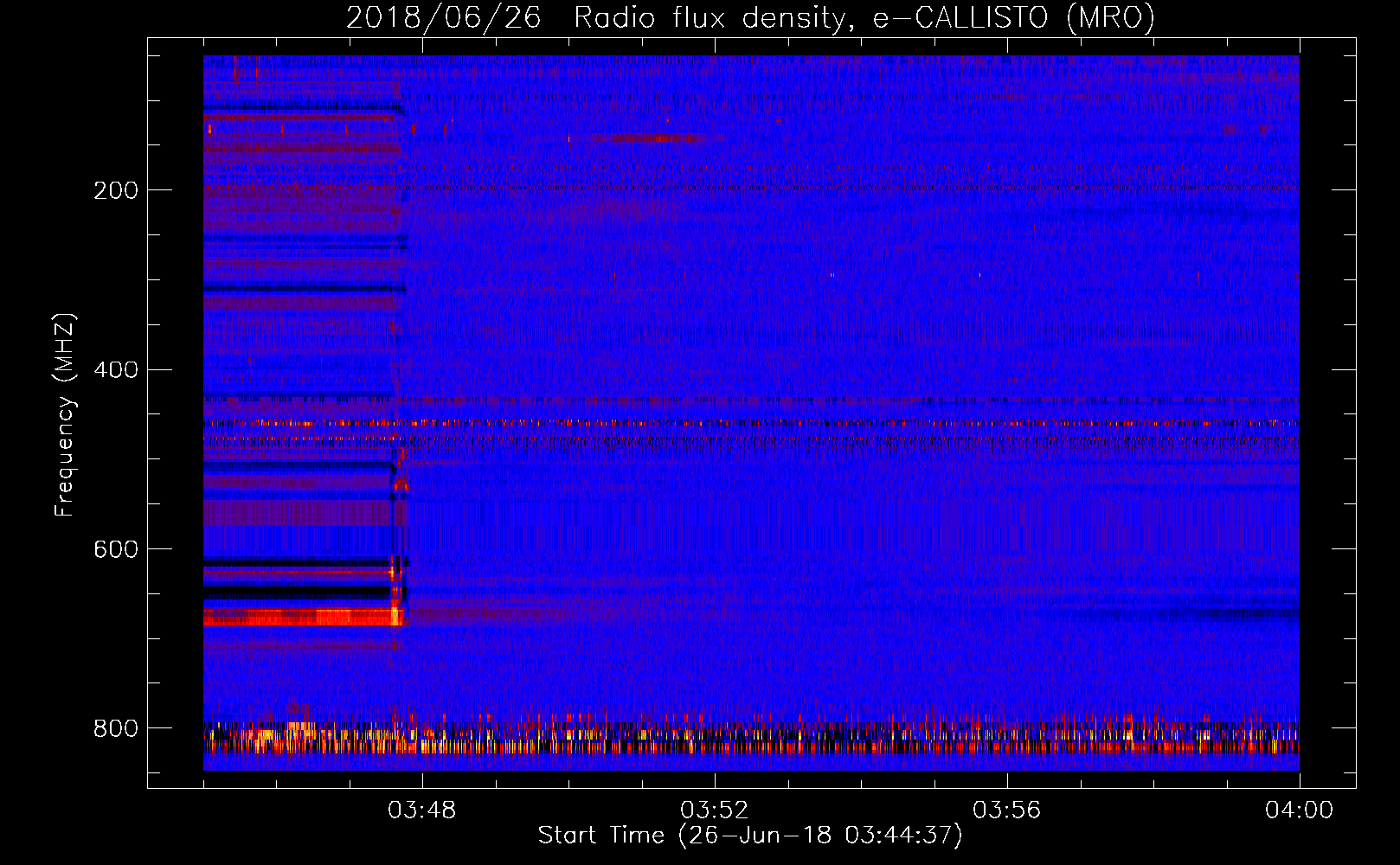Select the 600 frequency tick label

(x=116, y=549)
